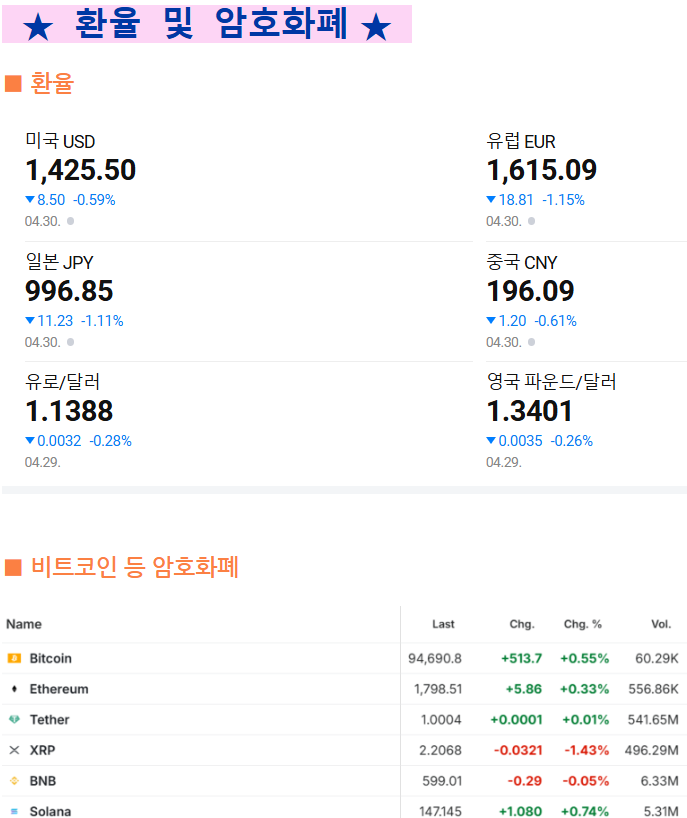Click Ethereum change percent +0.33%
Screen dimensions: 687x818
tap(584, 689)
